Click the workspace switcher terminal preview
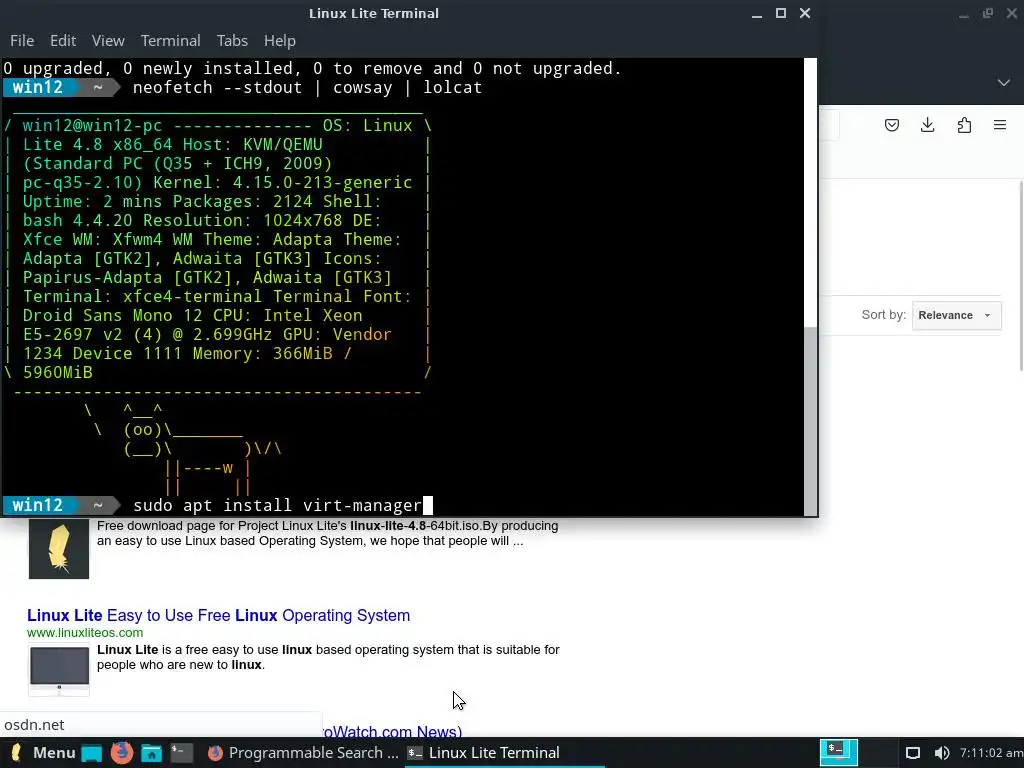Image resolution: width=1024 pixels, height=768 pixels. (839, 752)
